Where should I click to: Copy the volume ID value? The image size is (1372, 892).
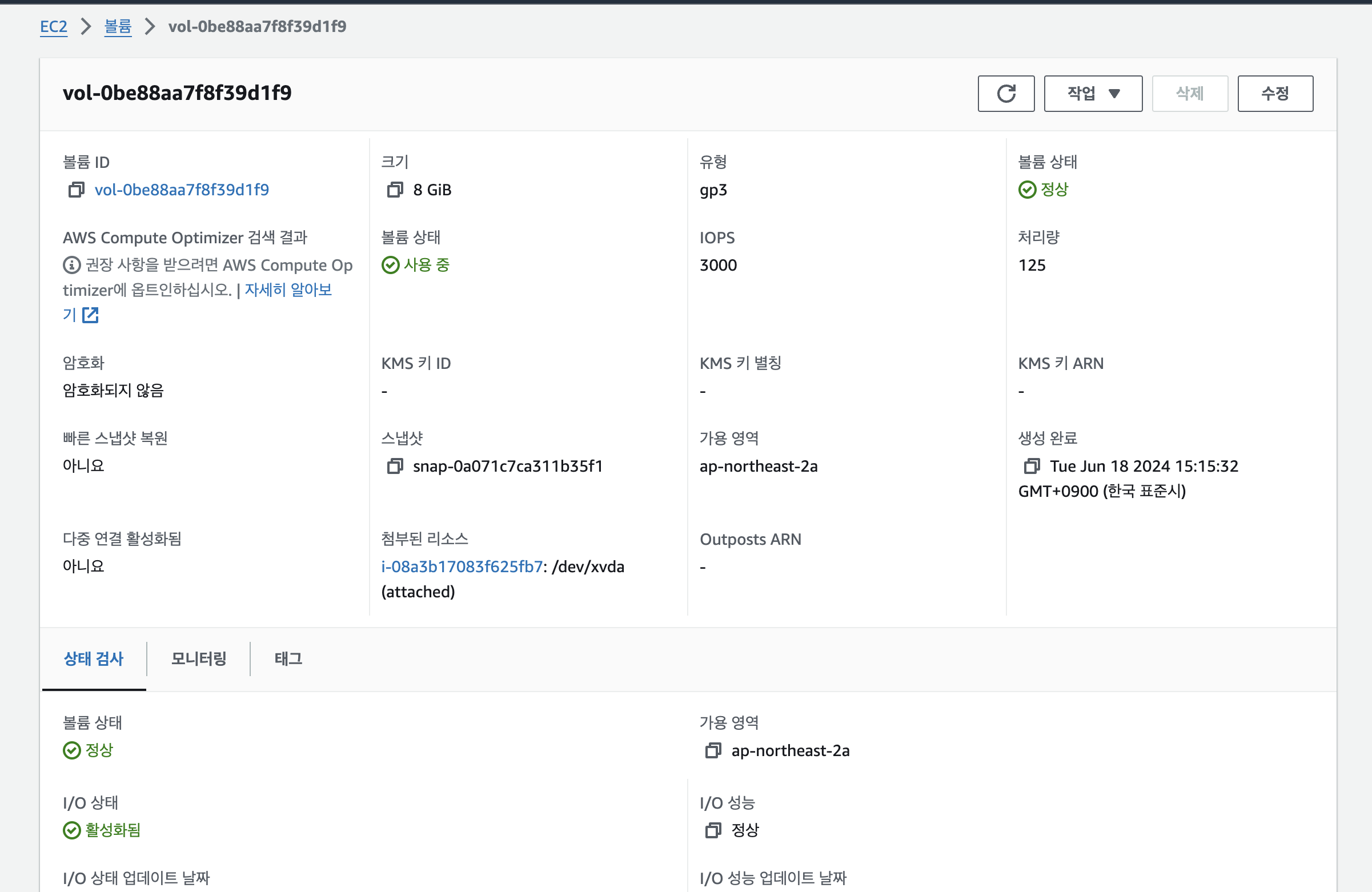click(76, 190)
